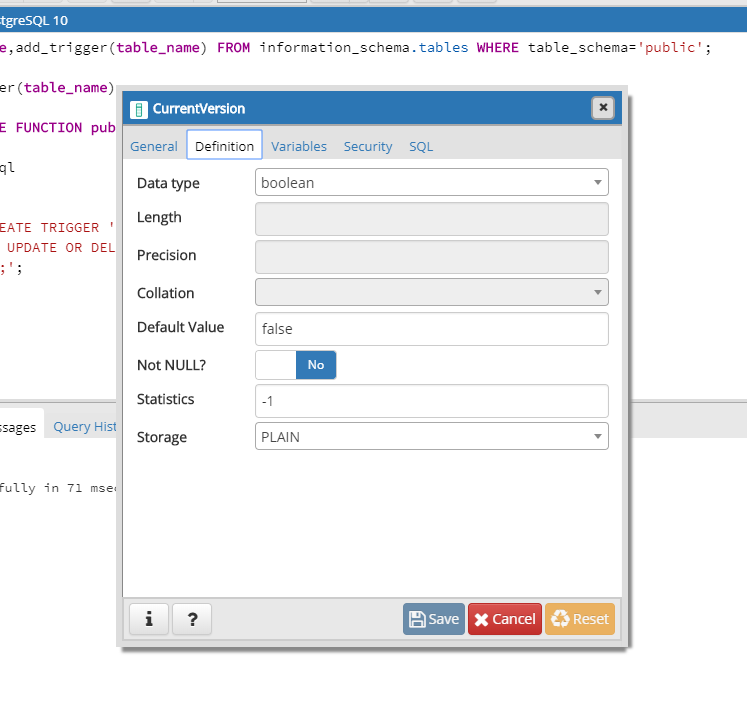Expand the Collation dropdown
Screen dimensions: 747x718
click(431, 293)
